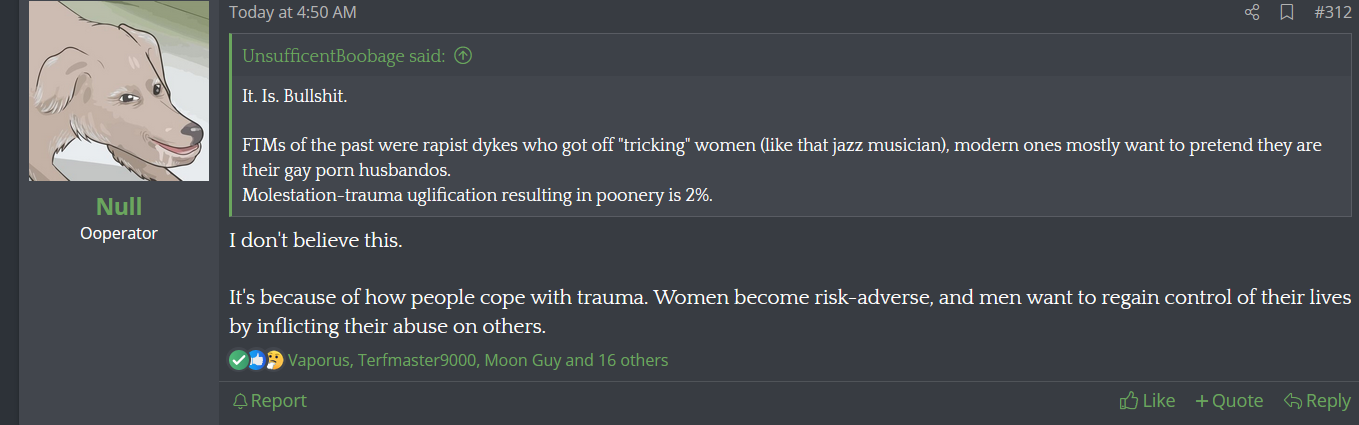Viewport: 1359px width, 425px height.
Task: Open Terfmaster9000's profile in reactions
Action: [414, 360]
